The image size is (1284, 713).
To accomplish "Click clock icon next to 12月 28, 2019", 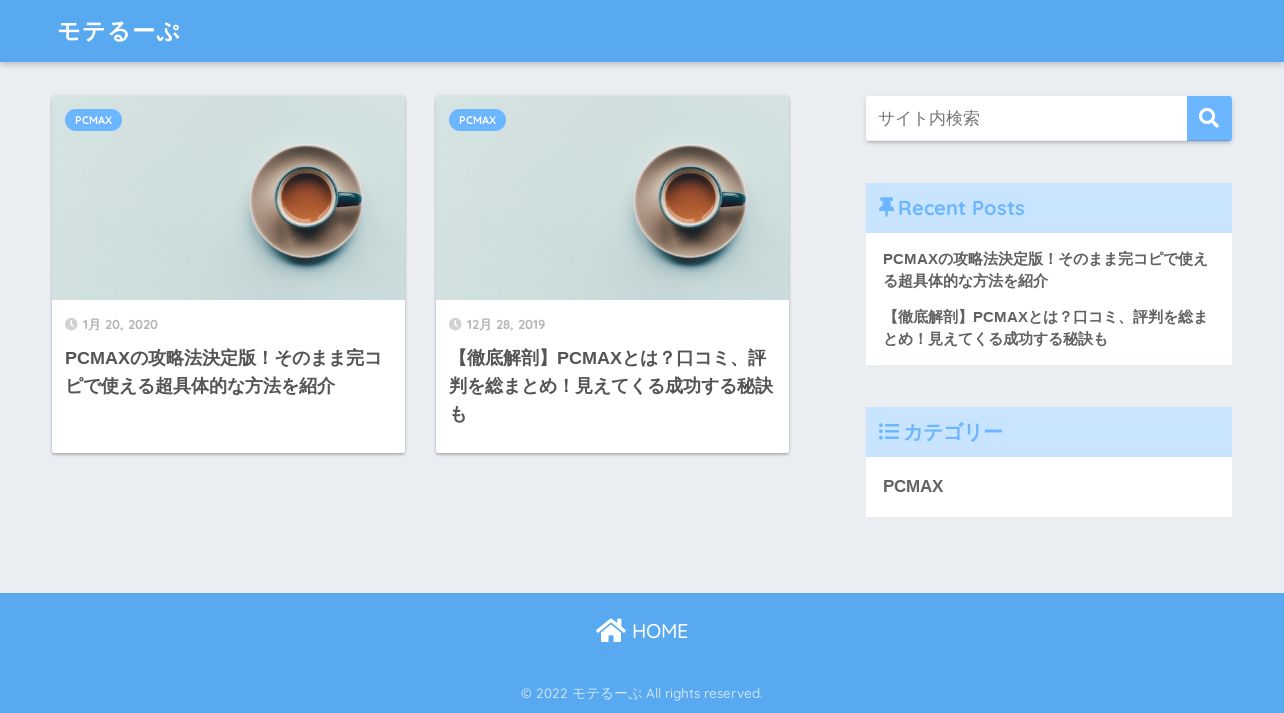I will (455, 324).
